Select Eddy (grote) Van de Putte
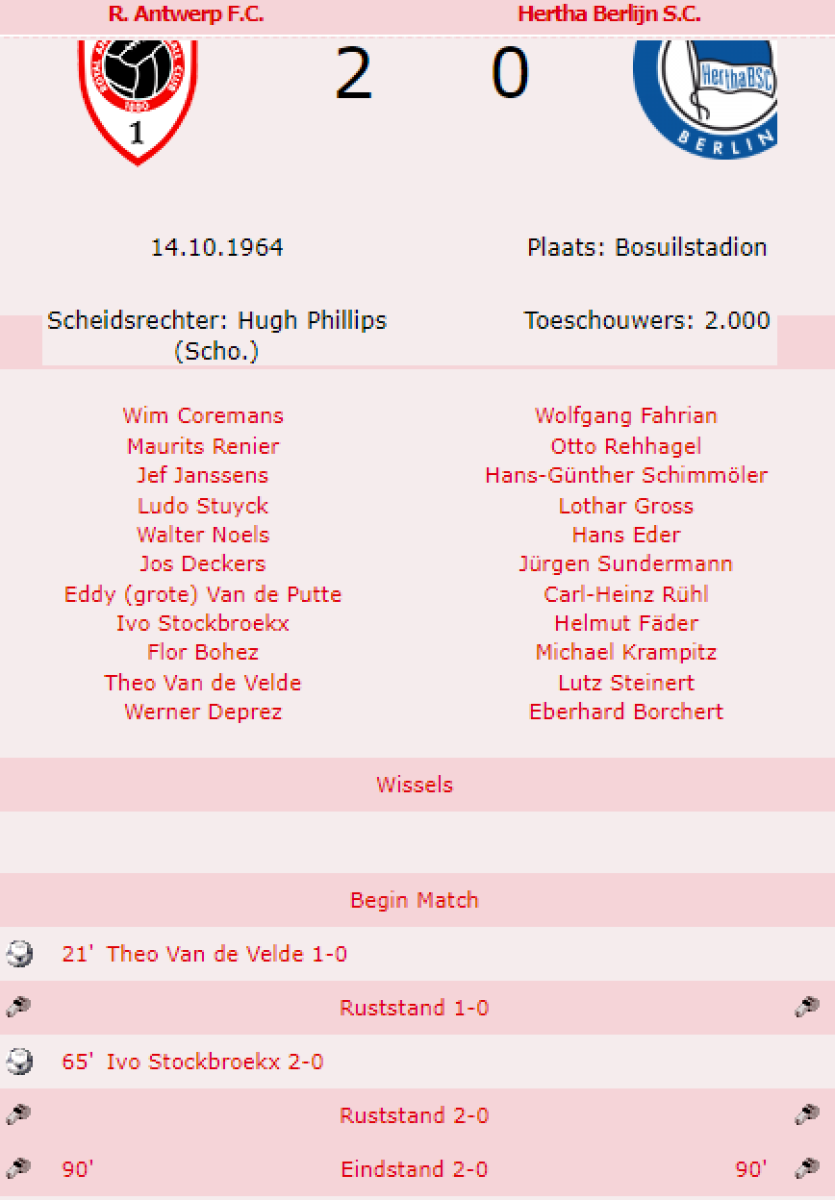835x1200 pixels. 203,594
